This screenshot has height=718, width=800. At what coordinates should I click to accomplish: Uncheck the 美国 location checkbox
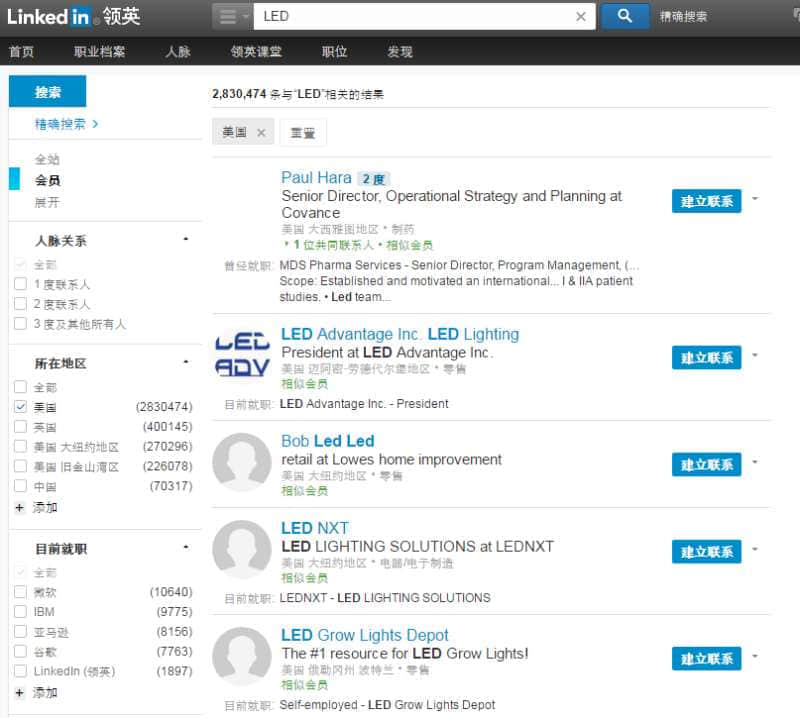[x=21, y=408]
